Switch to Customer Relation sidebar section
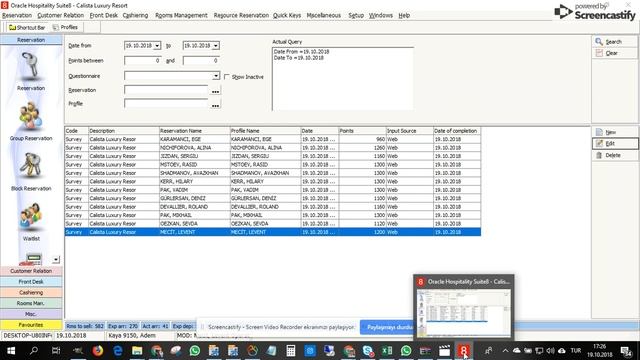Screen dimensions: 640x360 click(x=31, y=271)
